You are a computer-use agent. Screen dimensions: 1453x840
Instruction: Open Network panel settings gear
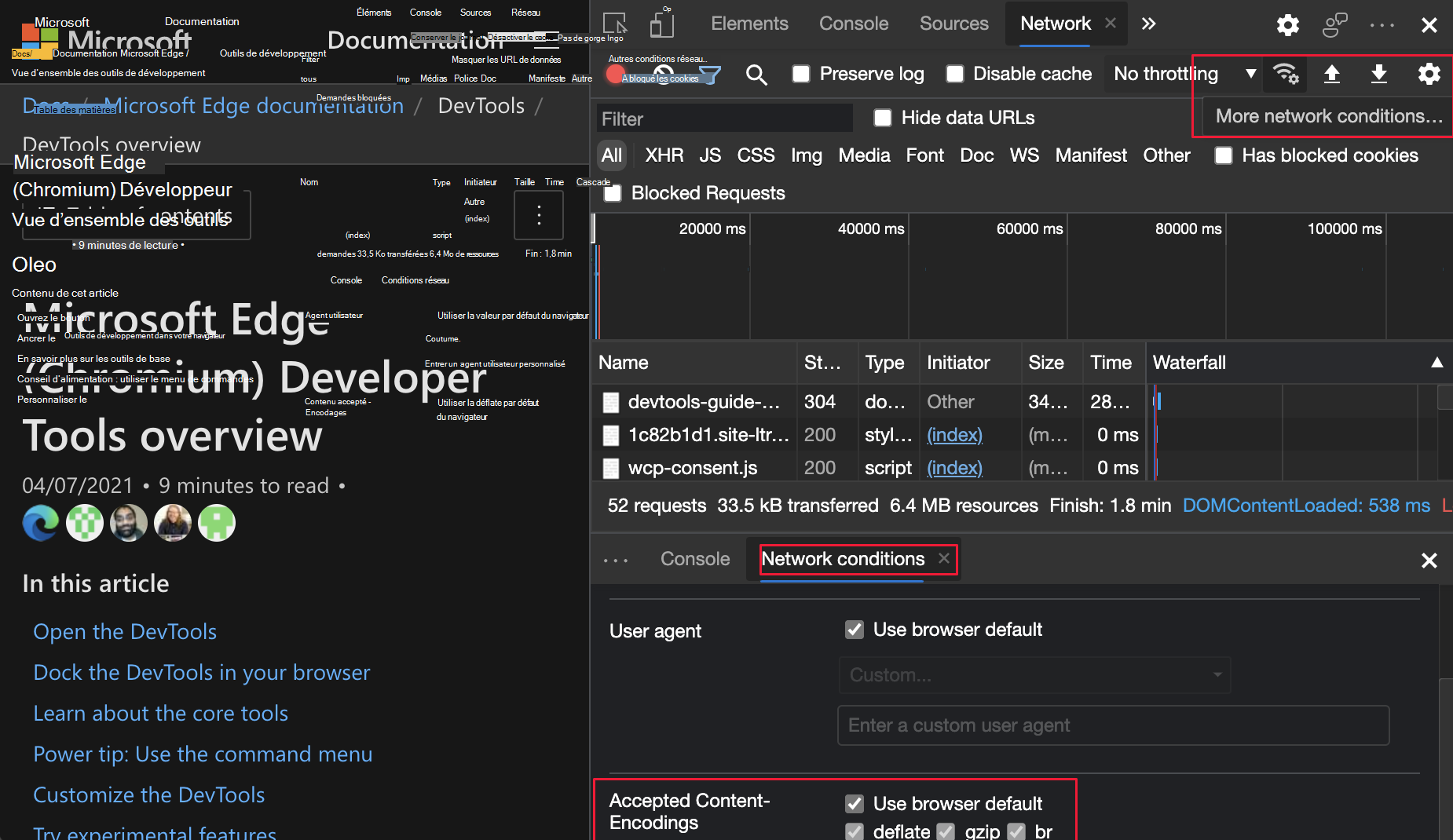click(1429, 74)
